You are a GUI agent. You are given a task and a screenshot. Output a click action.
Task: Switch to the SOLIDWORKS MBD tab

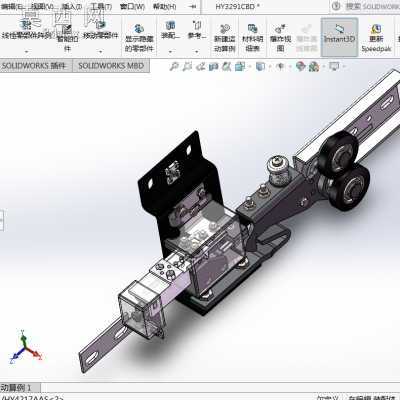pyautogui.click(x=111, y=66)
